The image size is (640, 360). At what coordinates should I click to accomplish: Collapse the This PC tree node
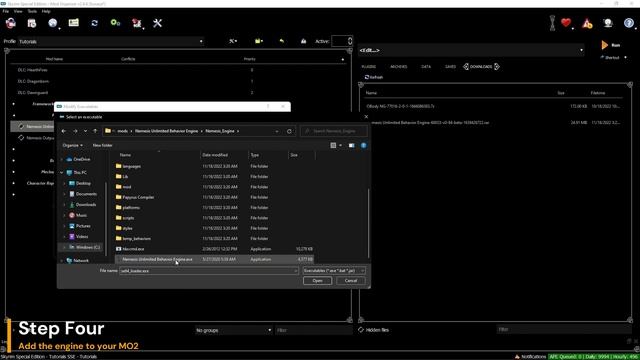coord(62,173)
